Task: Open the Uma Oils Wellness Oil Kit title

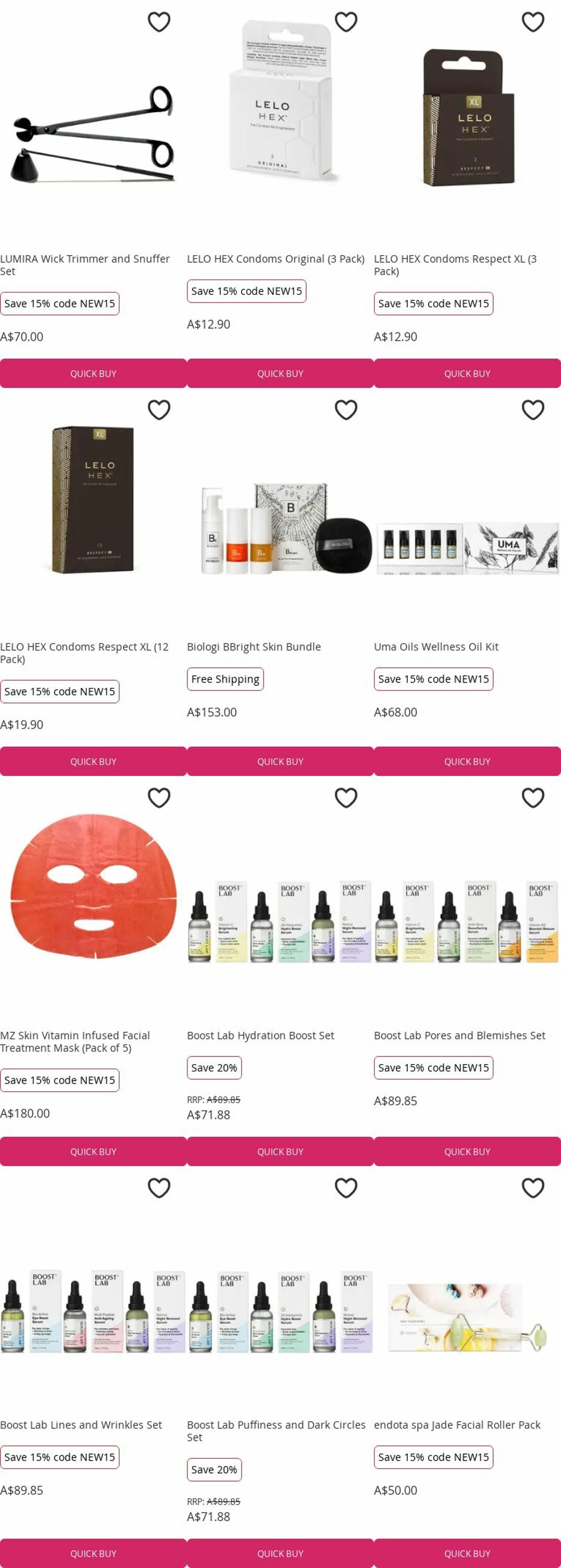Action: (436, 647)
